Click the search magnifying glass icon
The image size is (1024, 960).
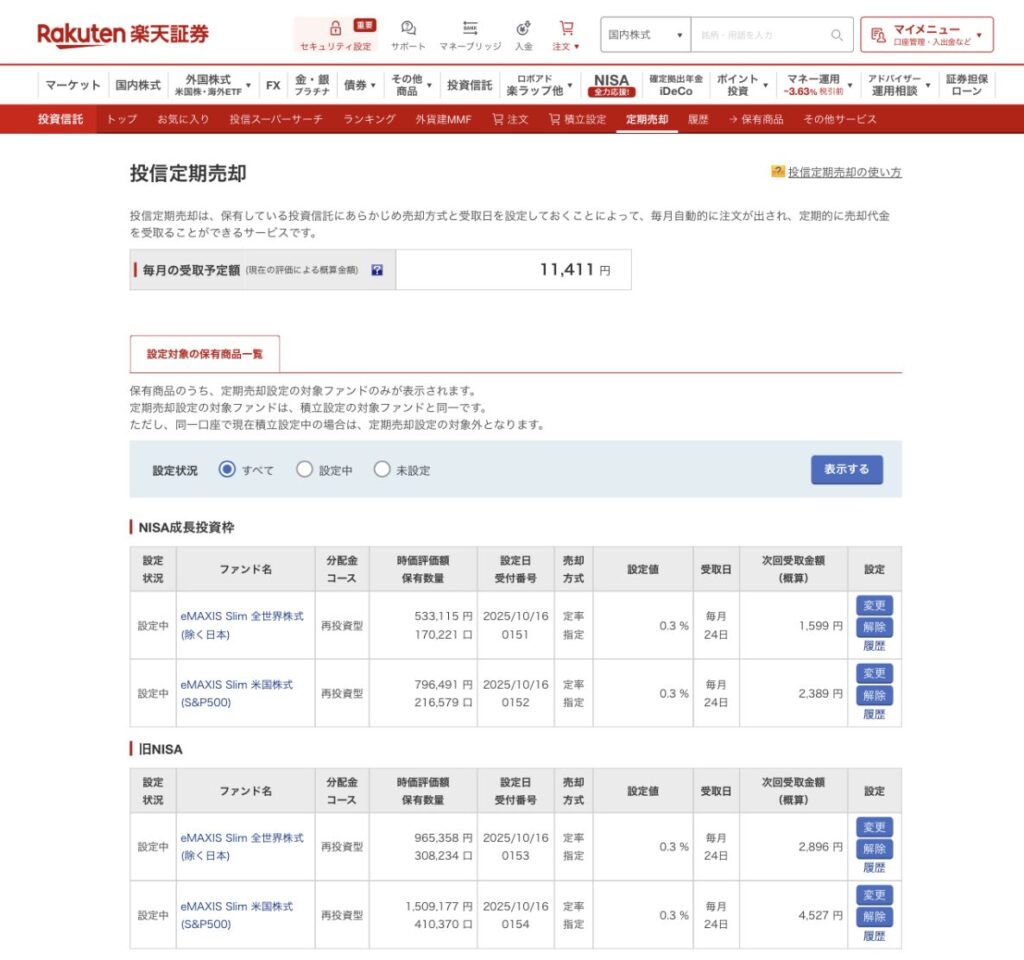point(836,35)
